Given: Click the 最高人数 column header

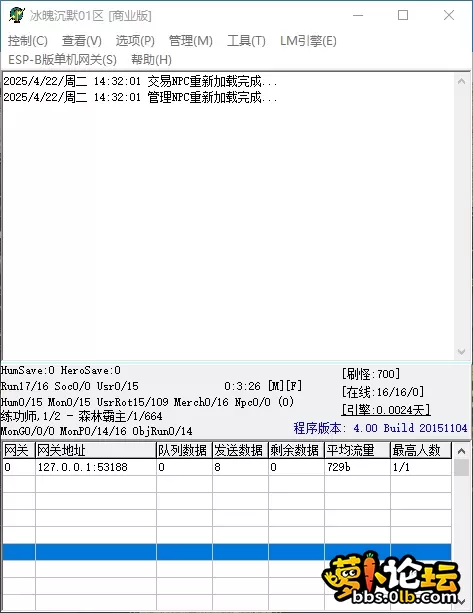Looking at the screenshot, I should 421,450.
